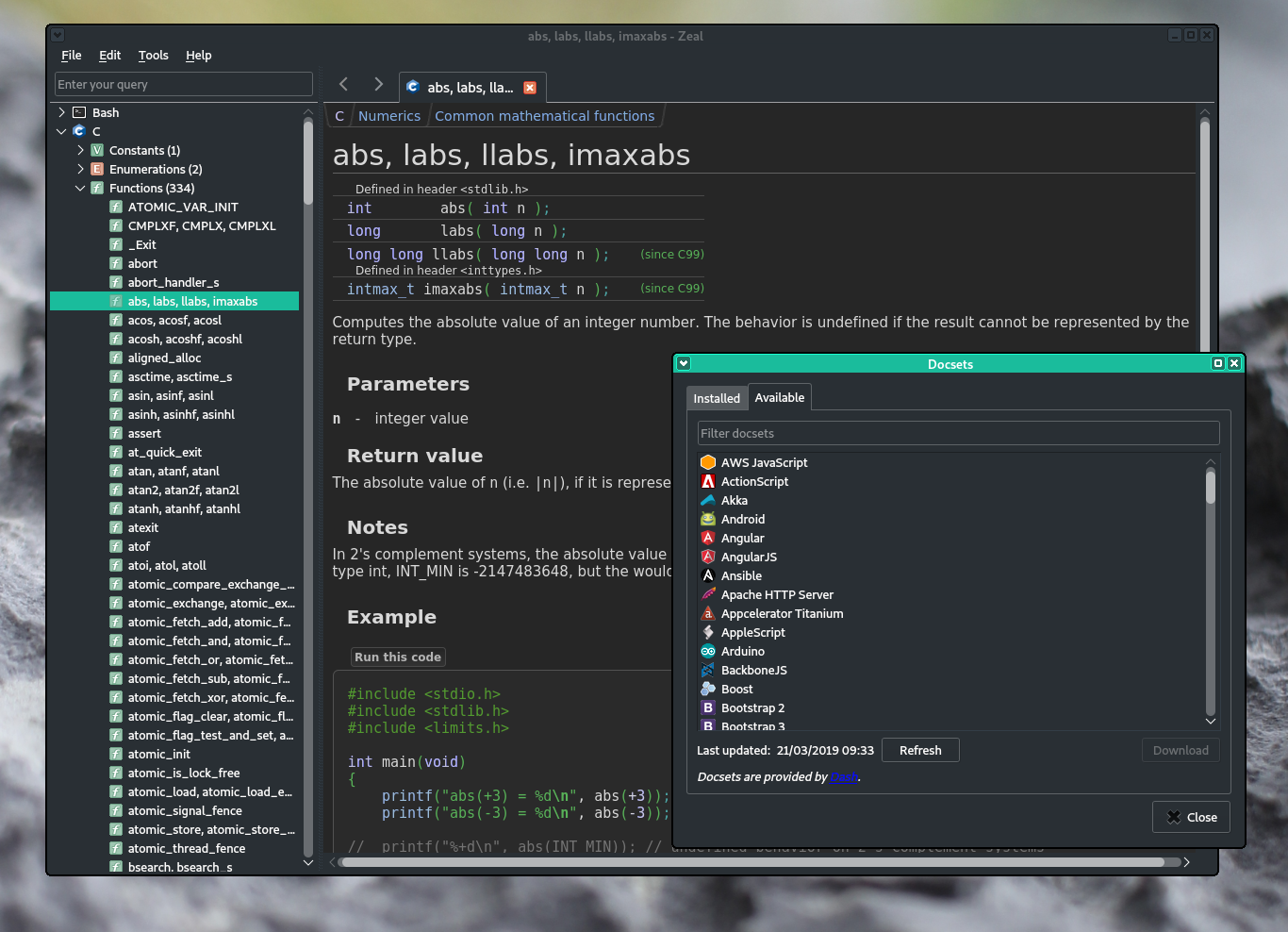Click the back navigation arrow
Screen dimensions: 1288x932
(x=343, y=85)
